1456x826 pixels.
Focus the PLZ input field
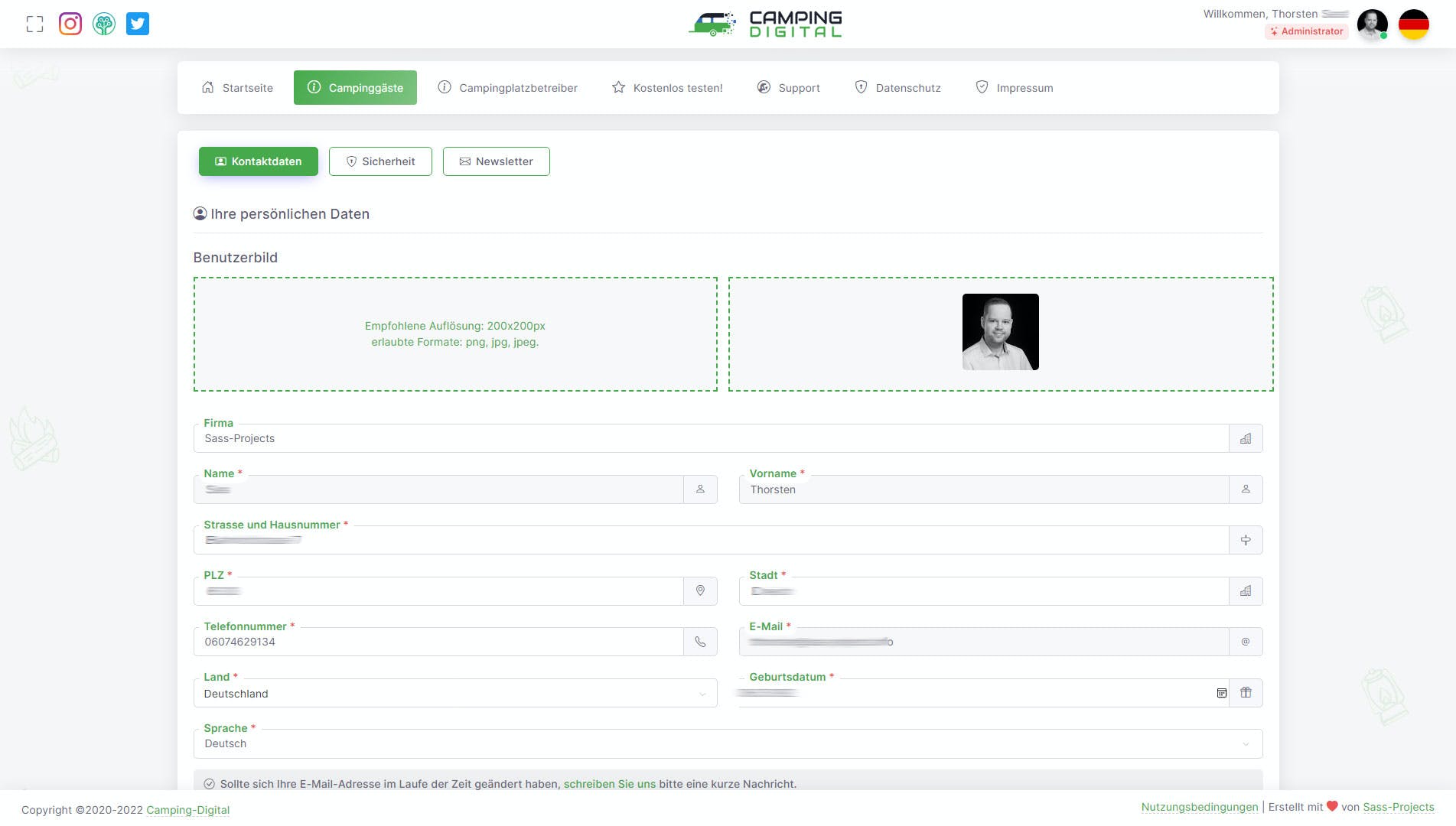(438, 591)
